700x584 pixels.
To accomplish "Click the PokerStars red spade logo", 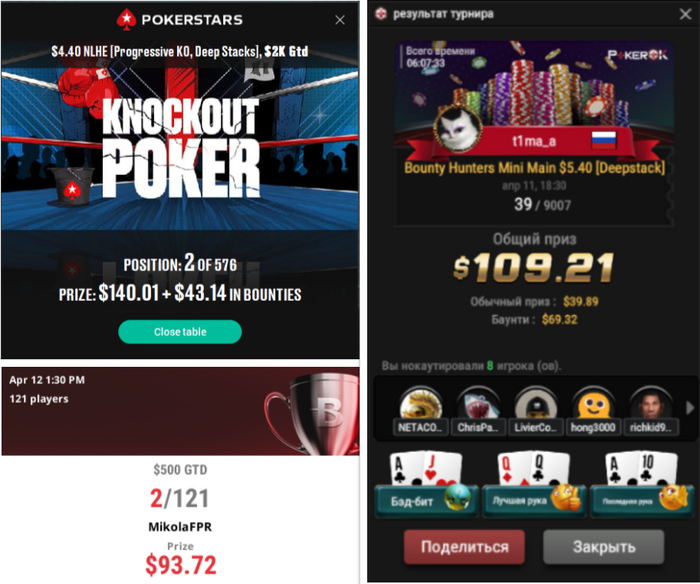I will click(x=126, y=20).
